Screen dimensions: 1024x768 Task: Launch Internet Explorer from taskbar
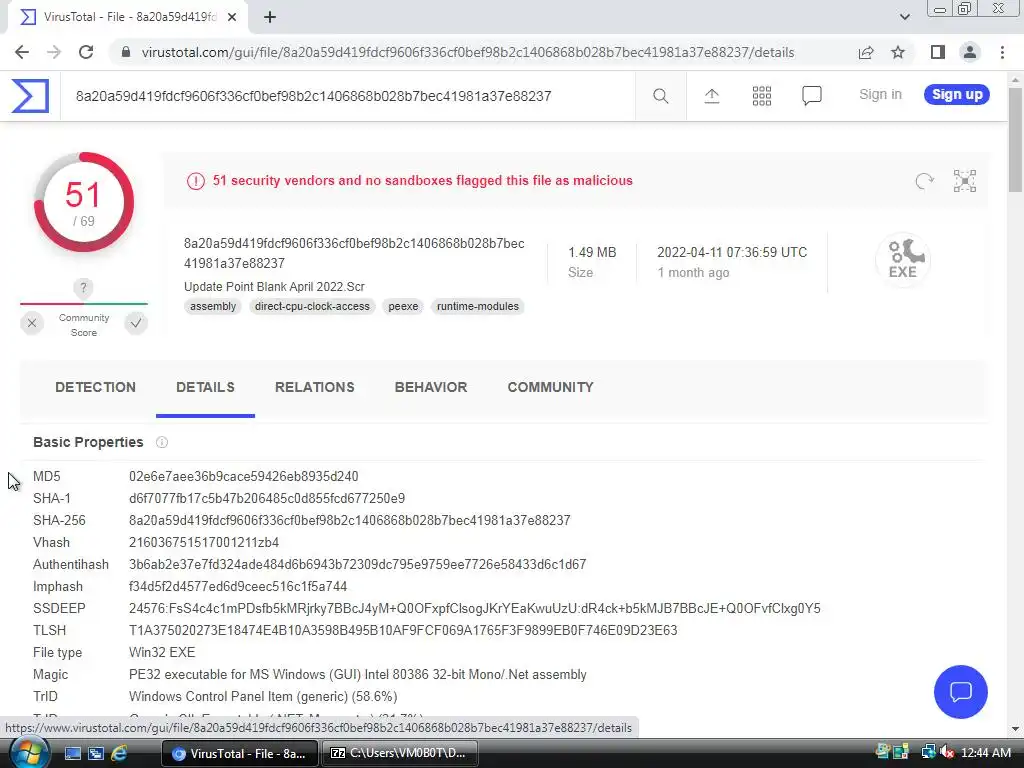click(119, 753)
